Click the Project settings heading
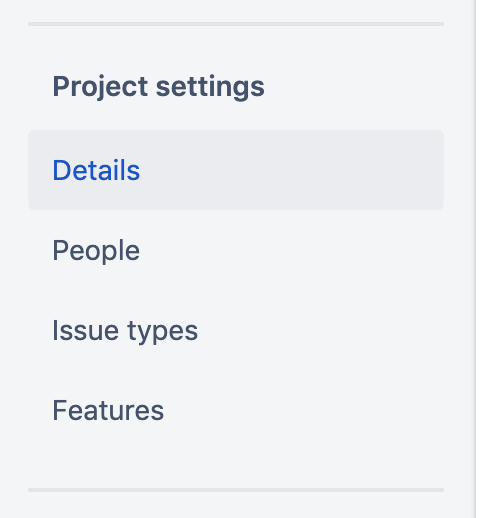 click(x=158, y=87)
